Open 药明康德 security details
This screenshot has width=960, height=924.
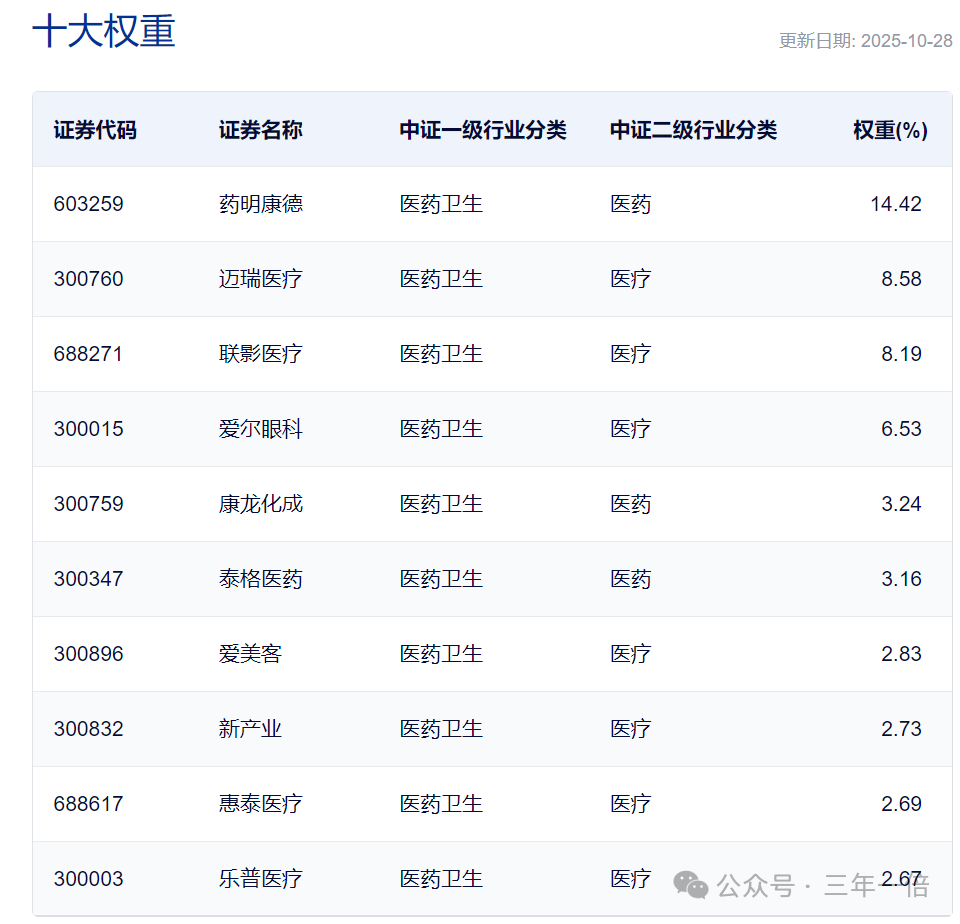(250, 203)
